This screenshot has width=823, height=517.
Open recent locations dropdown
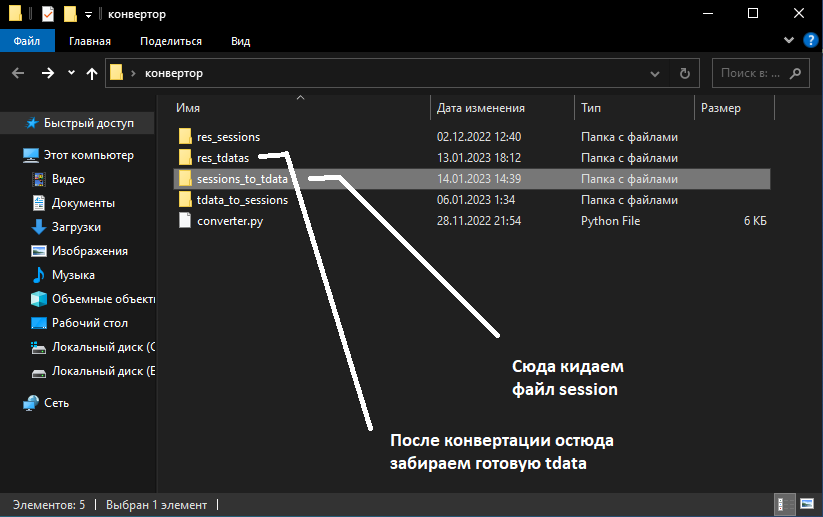[x=71, y=73]
